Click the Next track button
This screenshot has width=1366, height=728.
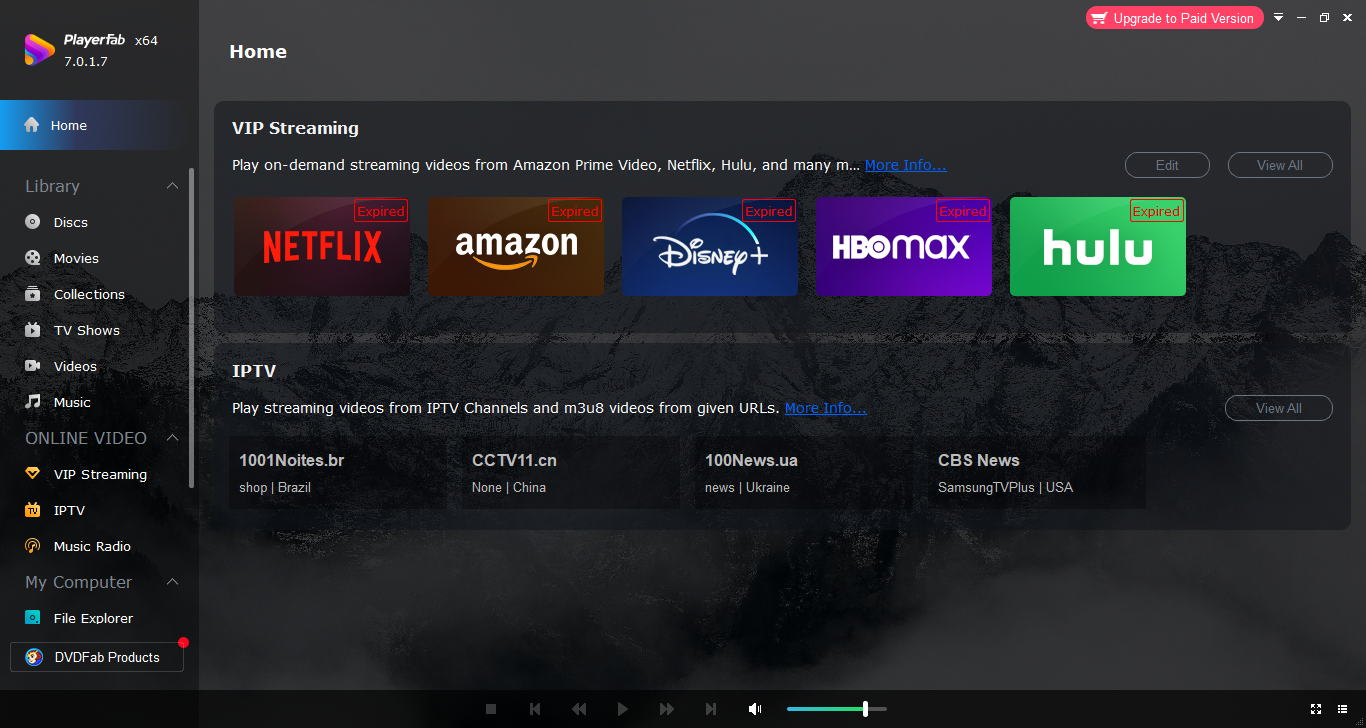pyautogui.click(x=711, y=709)
